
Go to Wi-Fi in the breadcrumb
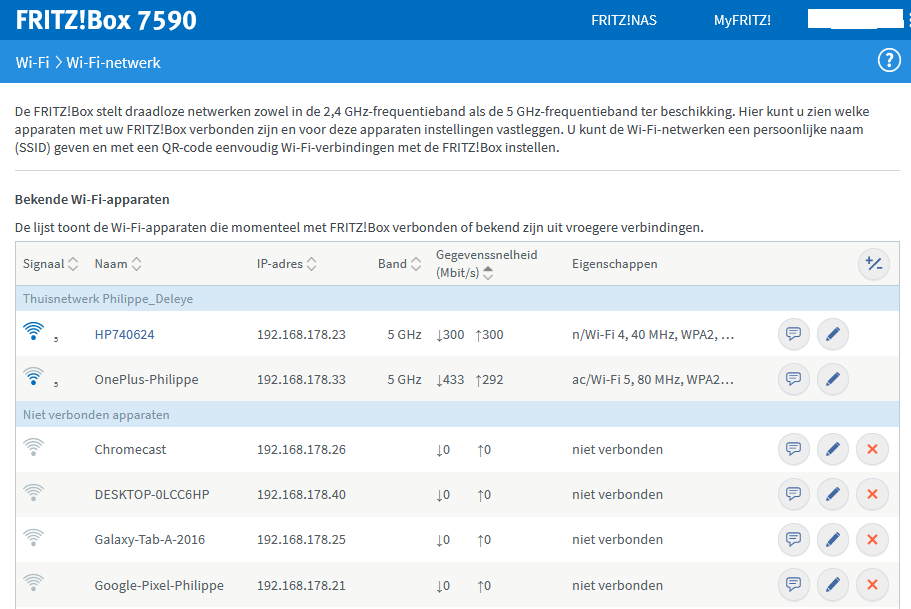[x=32, y=62]
